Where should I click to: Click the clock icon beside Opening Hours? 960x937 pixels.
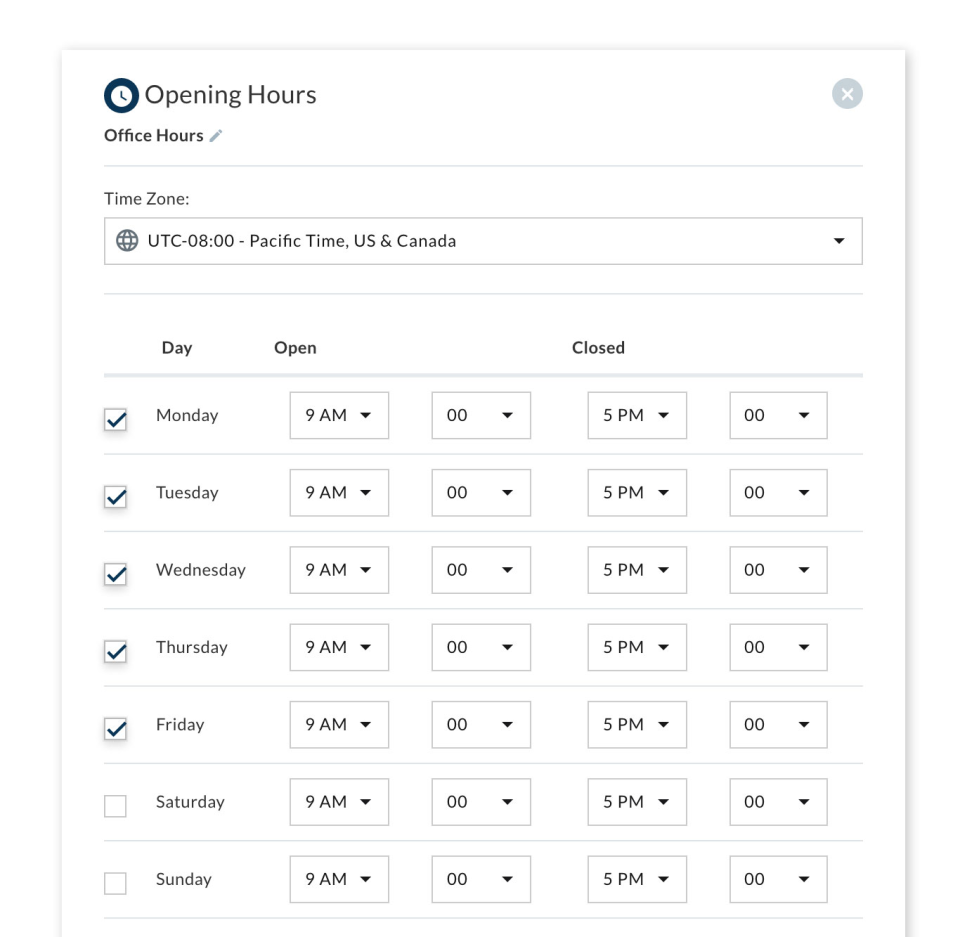click(x=121, y=95)
